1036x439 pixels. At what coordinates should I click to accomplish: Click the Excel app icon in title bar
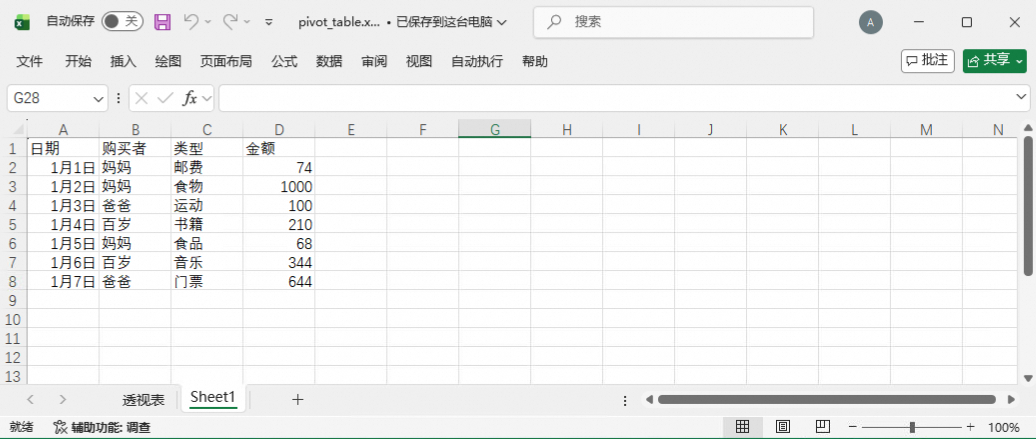coord(22,22)
